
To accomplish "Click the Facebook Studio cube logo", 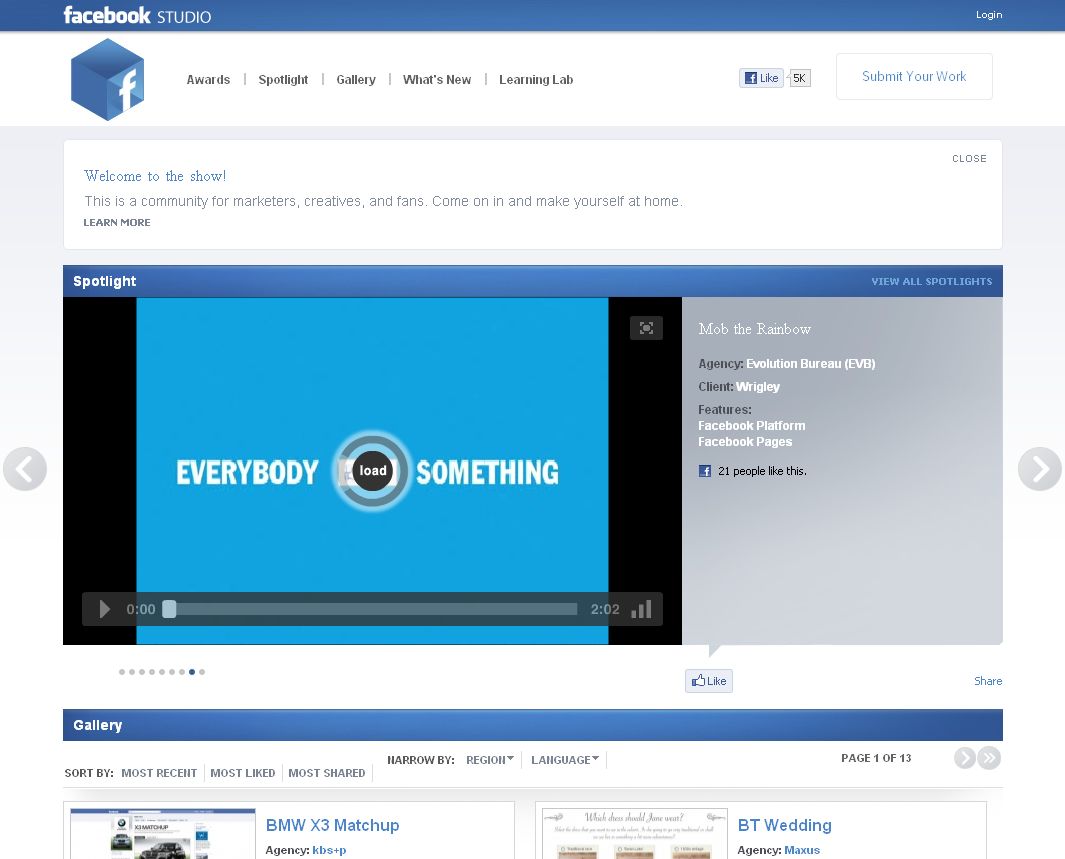I will click(107, 79).
